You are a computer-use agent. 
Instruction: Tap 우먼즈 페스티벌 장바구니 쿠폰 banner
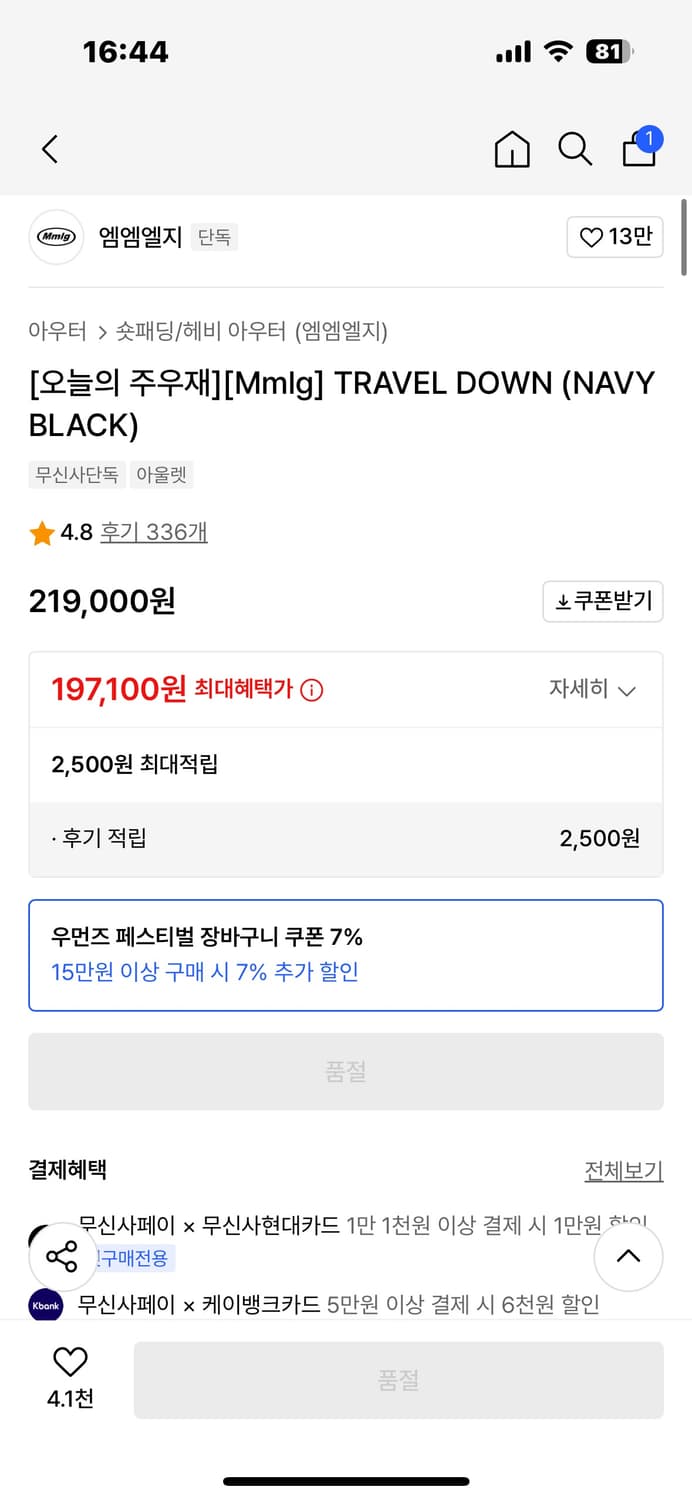tap(345, 955)
